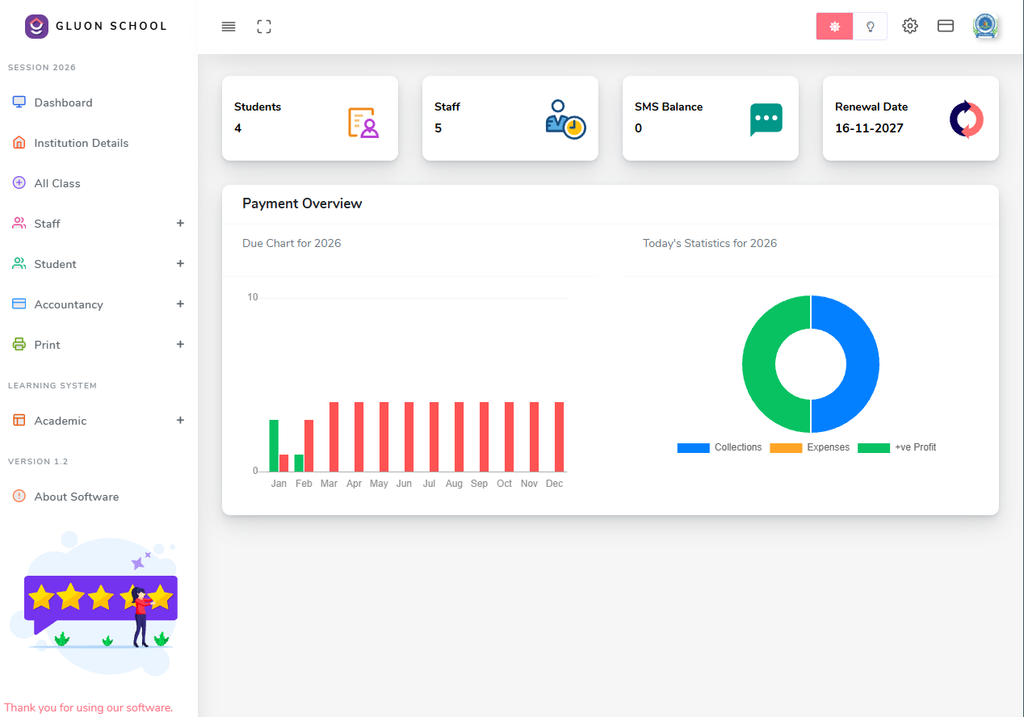Toggle the sidebar hamburger menu icon
Image resolution: width=1024 pixels, height=717 pixels.
[229, 27]
